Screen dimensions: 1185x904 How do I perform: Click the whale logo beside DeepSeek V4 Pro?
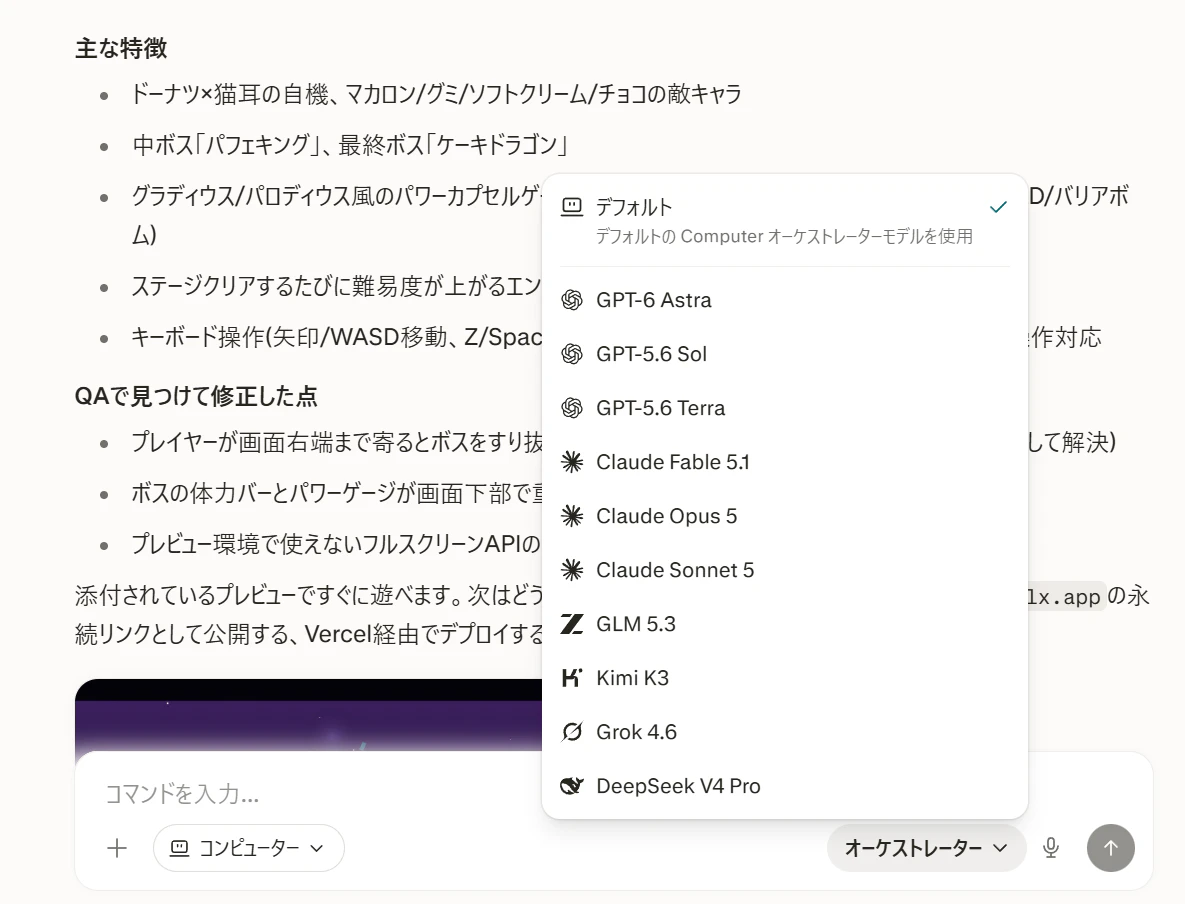572,786
